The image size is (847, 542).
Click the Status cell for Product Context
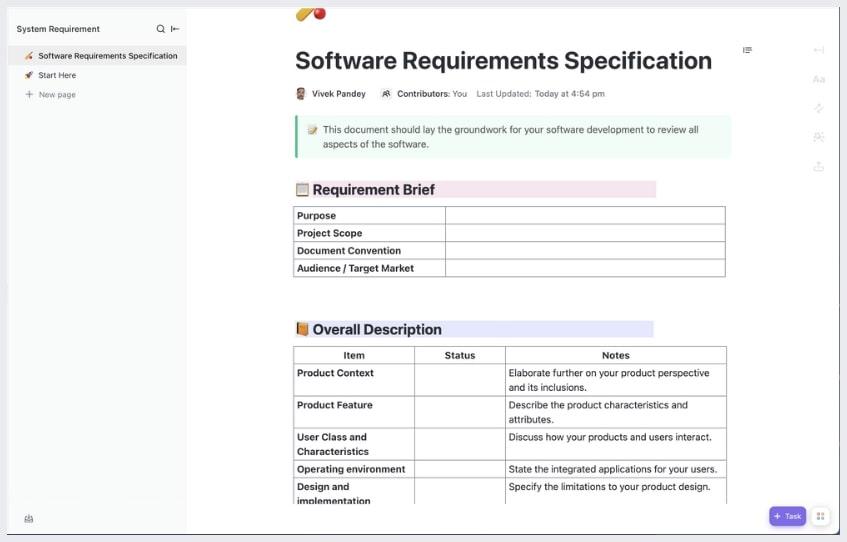(459, 379)
